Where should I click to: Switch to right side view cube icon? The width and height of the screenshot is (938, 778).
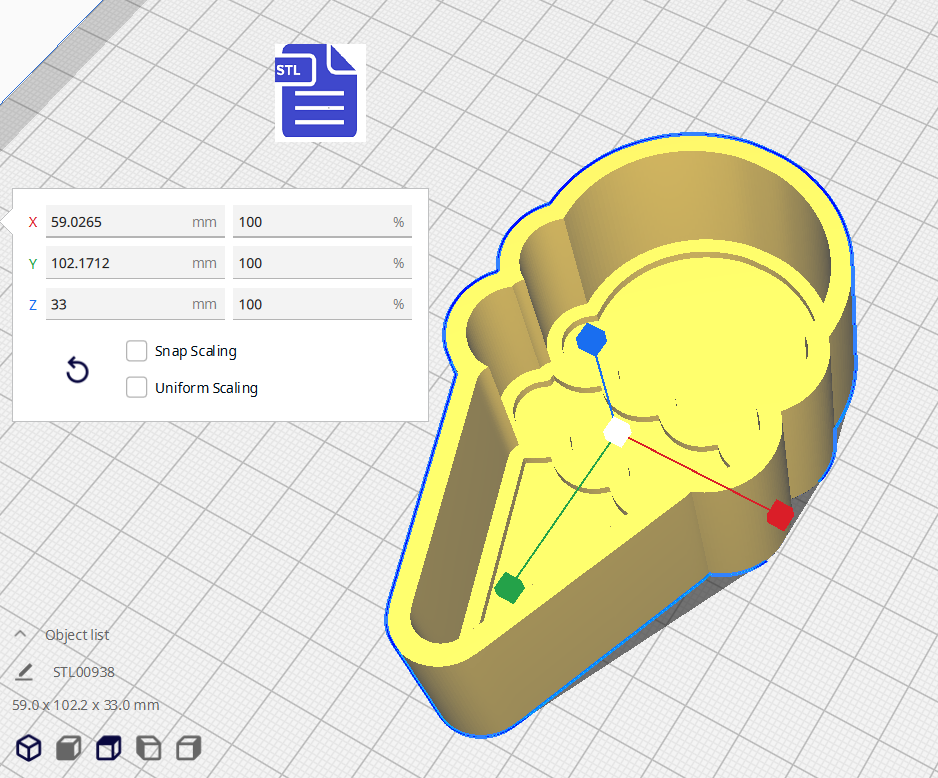[188, 747]
